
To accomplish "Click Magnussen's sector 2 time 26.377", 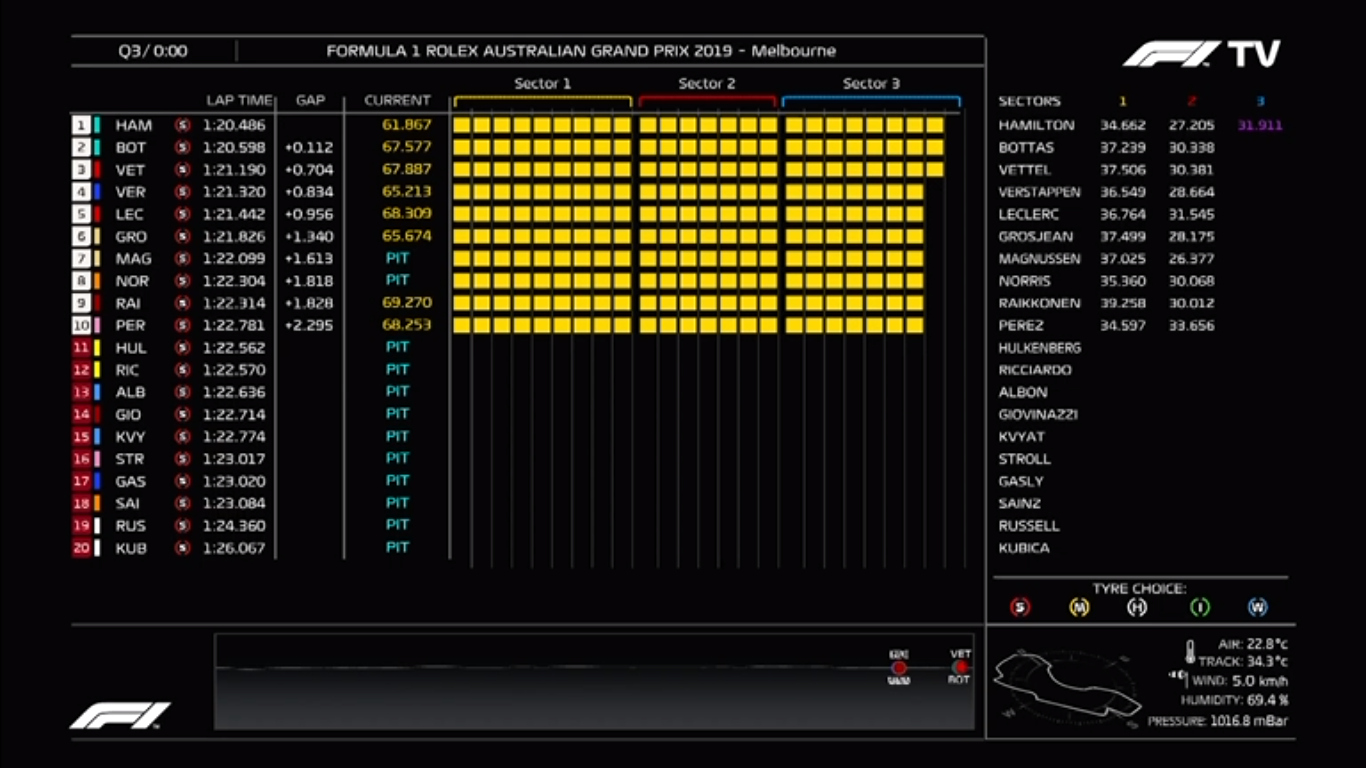I will click(x=1191, y=258).
